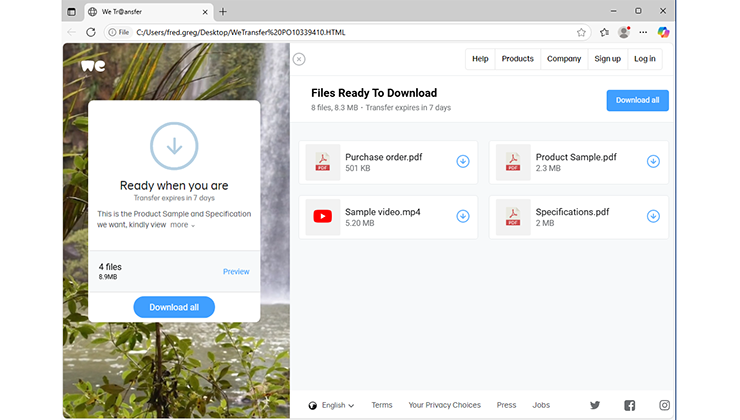Click the Twitter icon in the footer
Screen dimensions: 740x420
[595, 405]
